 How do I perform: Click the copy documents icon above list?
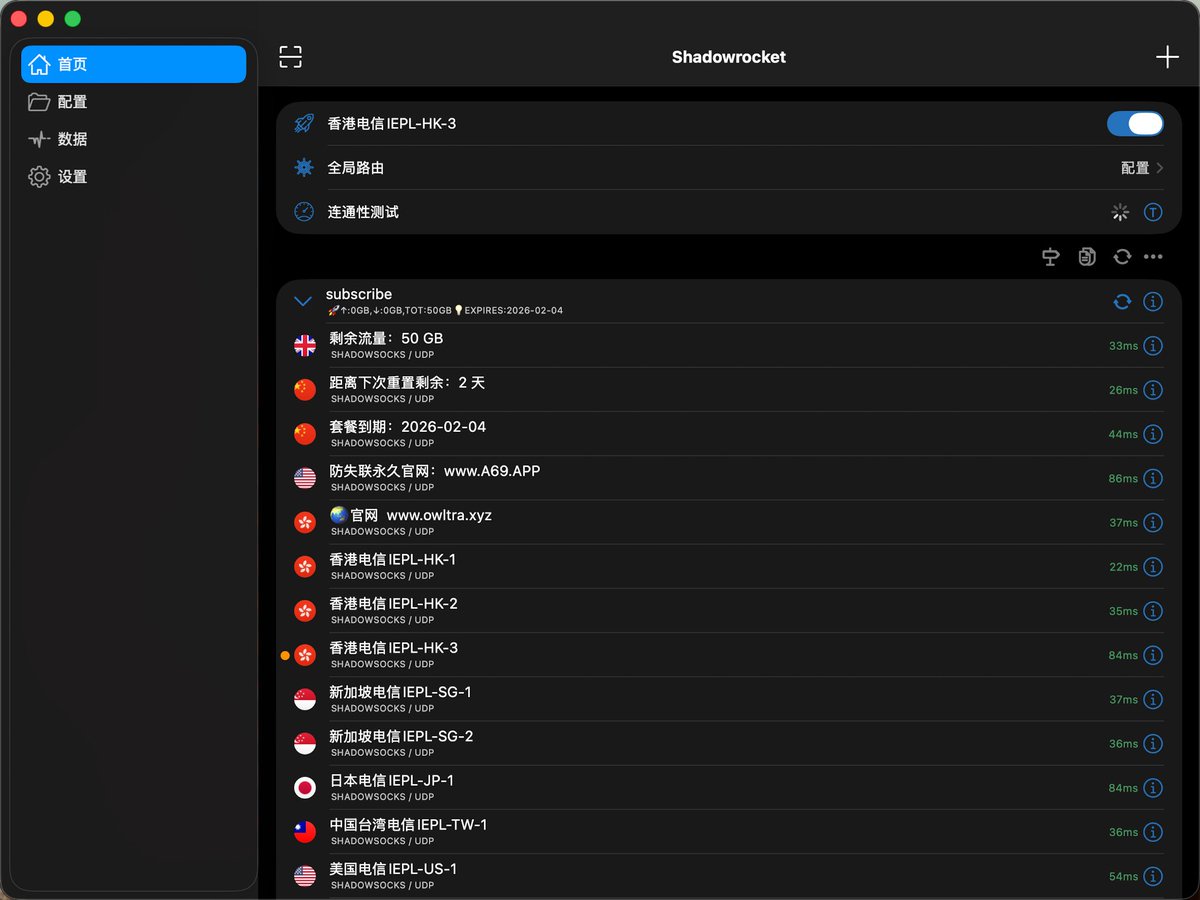coord(1087,257)
